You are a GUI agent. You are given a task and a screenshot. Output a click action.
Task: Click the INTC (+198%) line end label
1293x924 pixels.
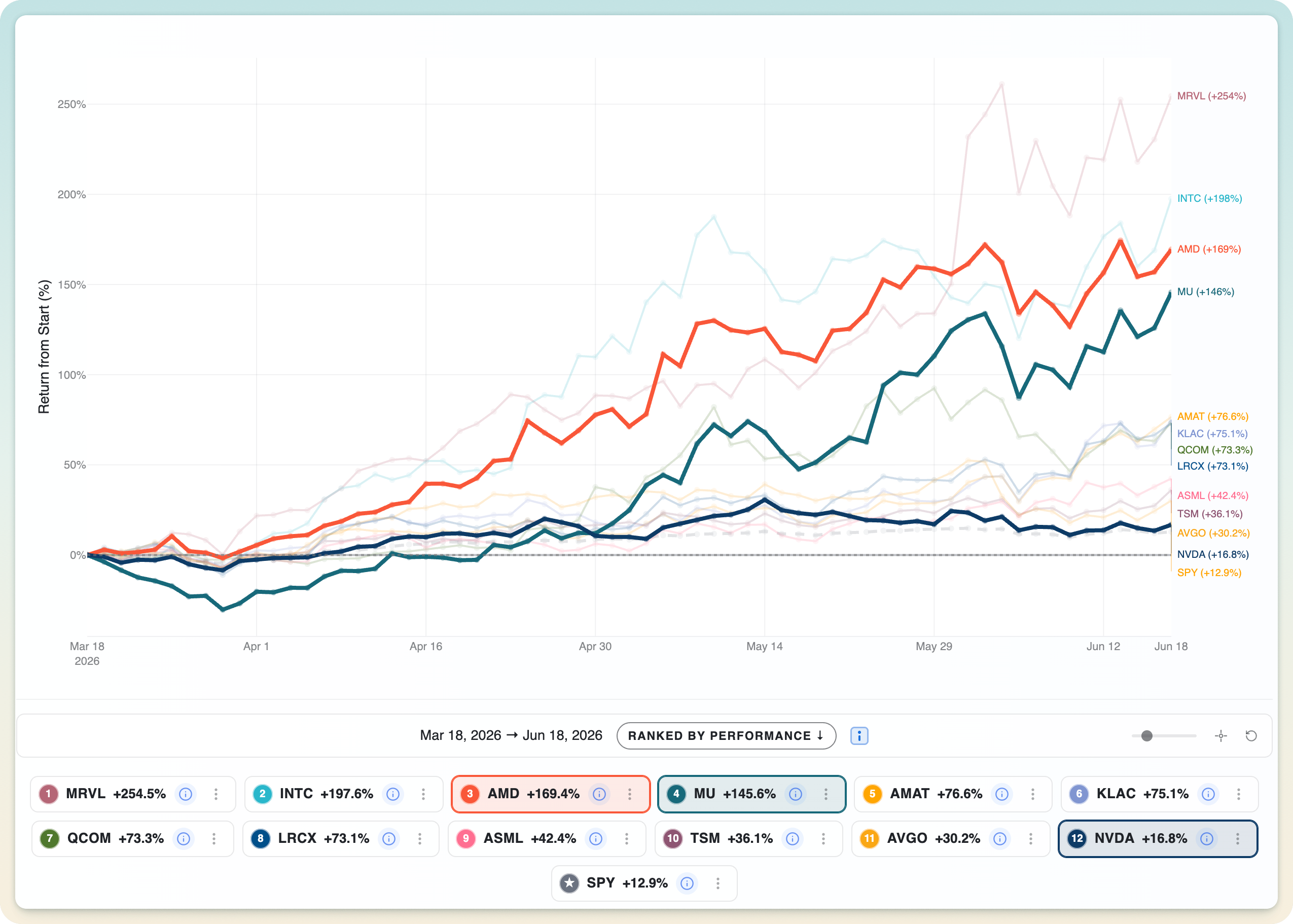tap(1209, 199)
